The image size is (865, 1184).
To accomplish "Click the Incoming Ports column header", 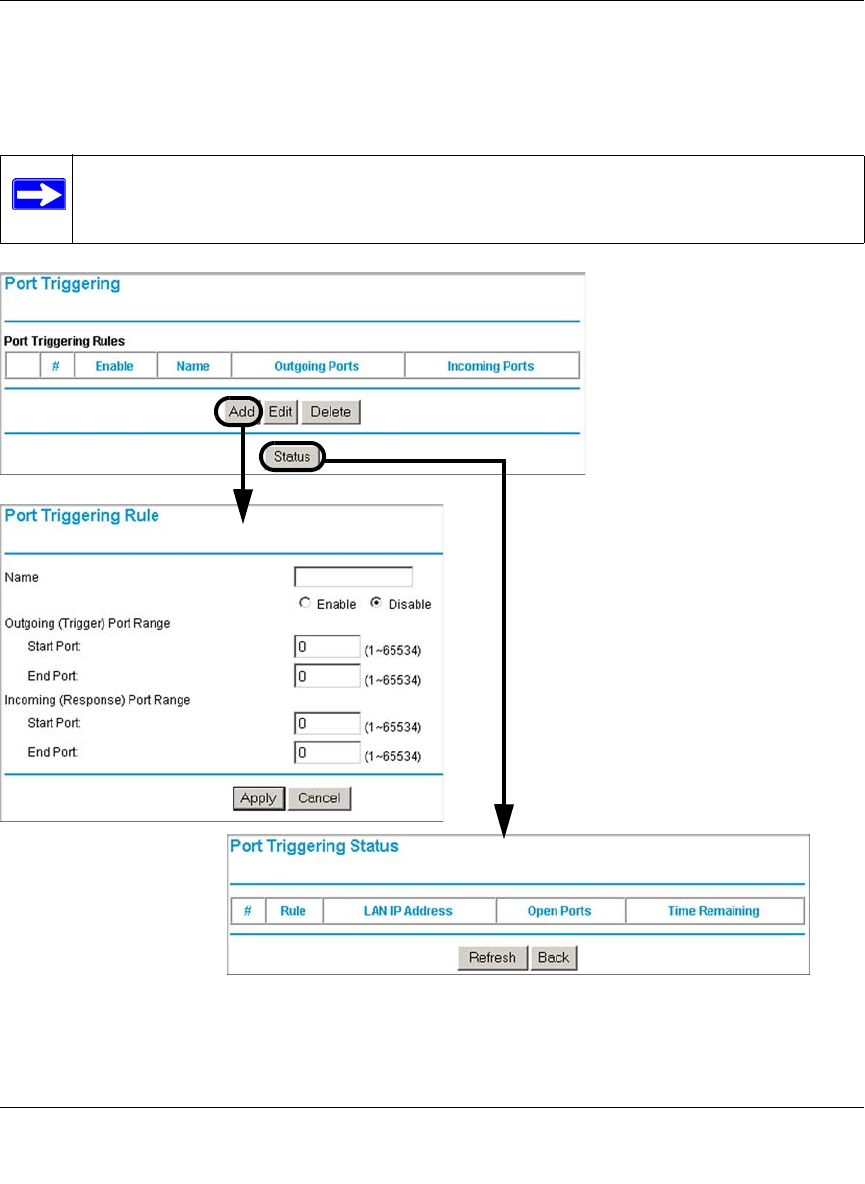I will [x=491, y=365].
